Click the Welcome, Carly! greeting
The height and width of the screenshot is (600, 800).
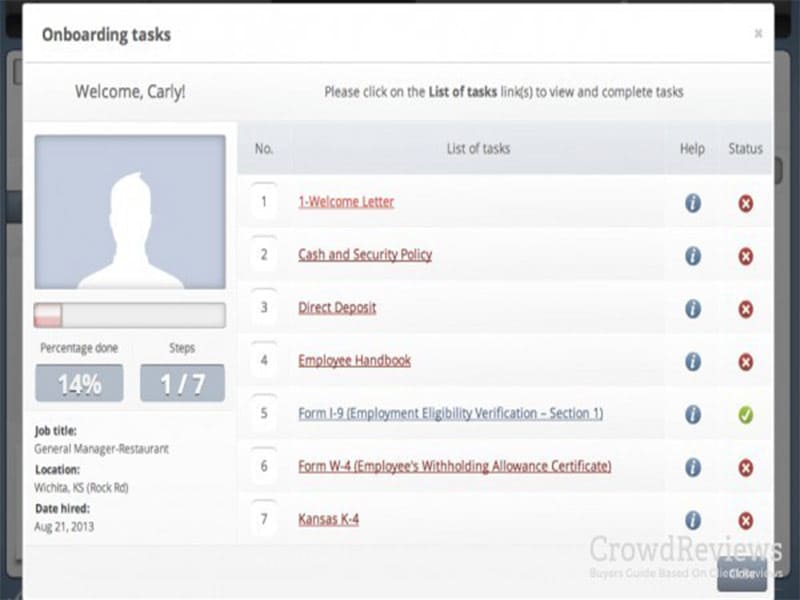(130, 92)
